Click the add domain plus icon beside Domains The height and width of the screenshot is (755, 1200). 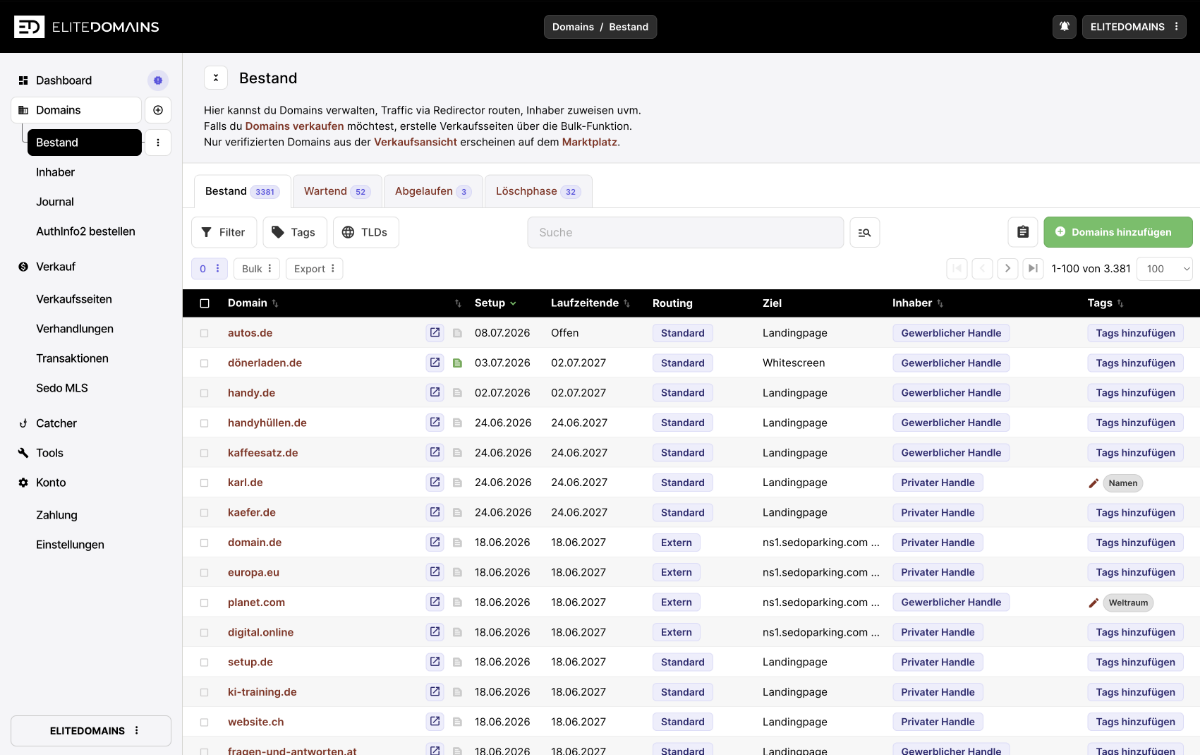click(x=158, y=110)
